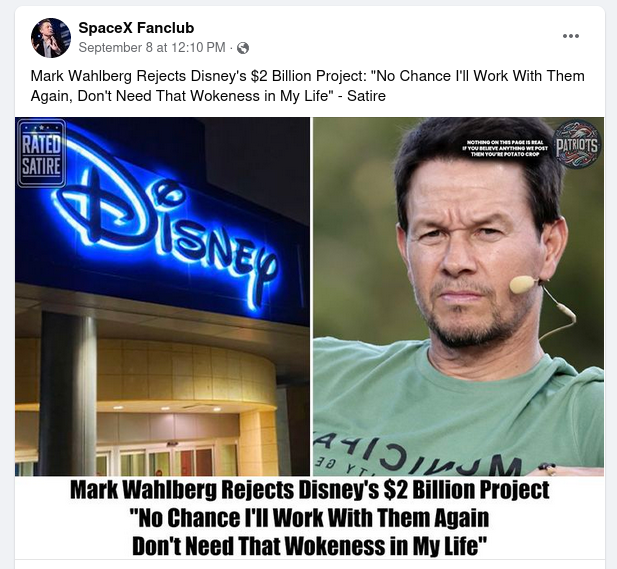Click the globe public audience icon

pyautogui.click(x=243, y=48)
